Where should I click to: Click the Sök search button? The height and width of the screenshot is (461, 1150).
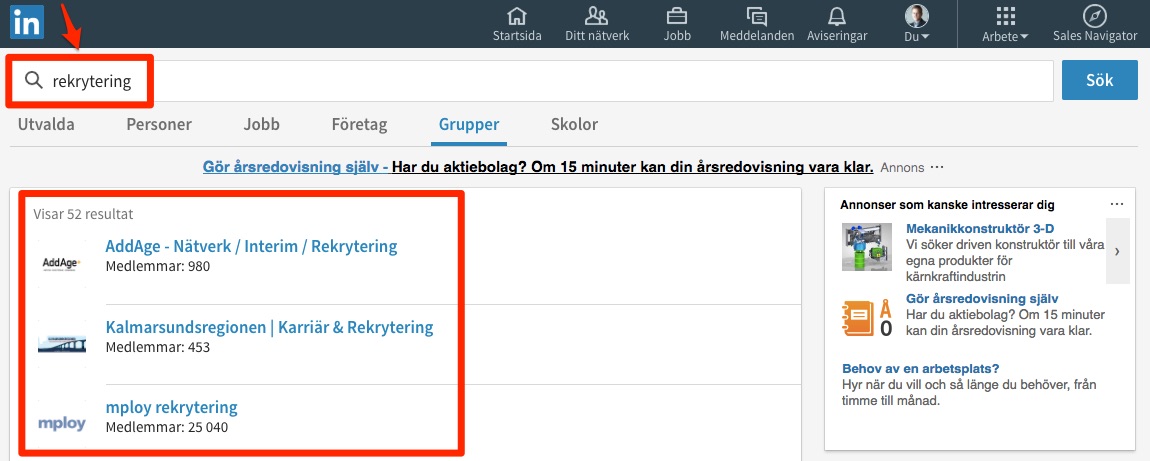[x=1099, y=81]
